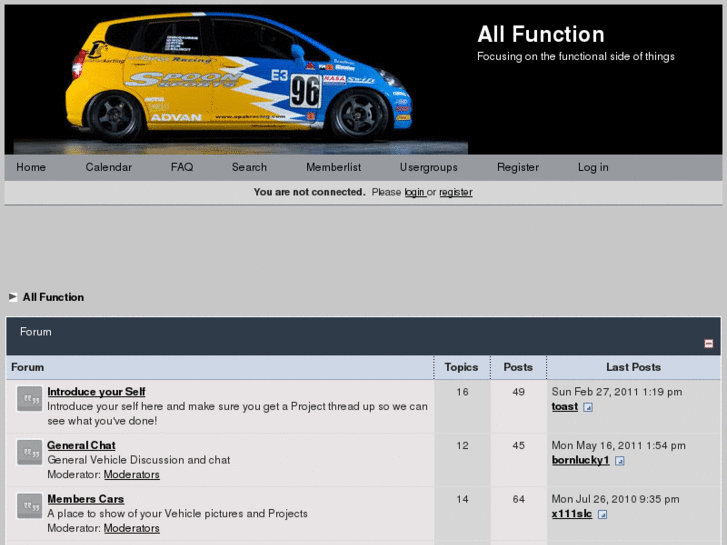727x545 pixels.
Task: Click the Topics column header
Action: tap(461, 367)
